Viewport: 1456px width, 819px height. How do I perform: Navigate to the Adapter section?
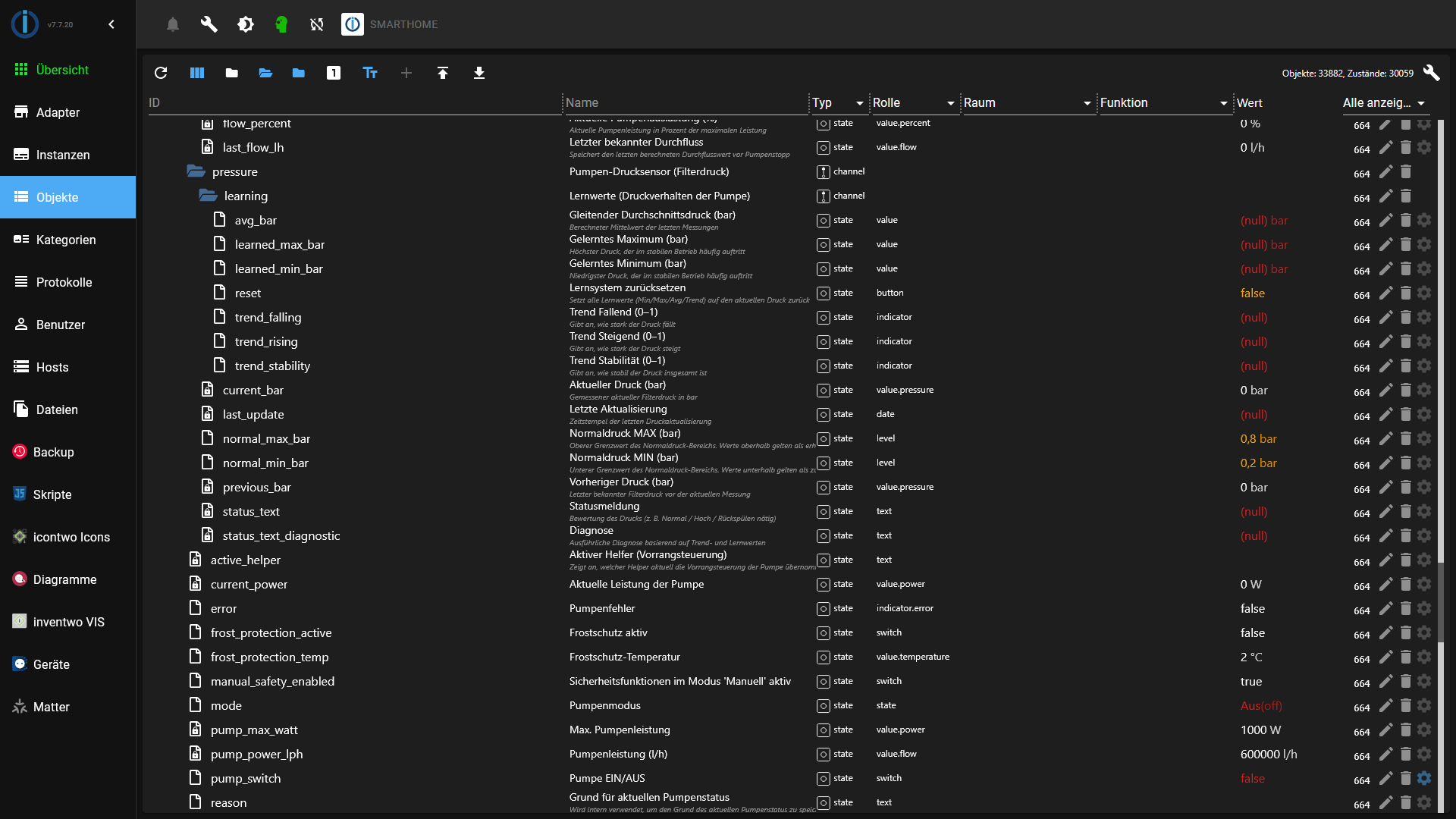(x=58, y=112)
